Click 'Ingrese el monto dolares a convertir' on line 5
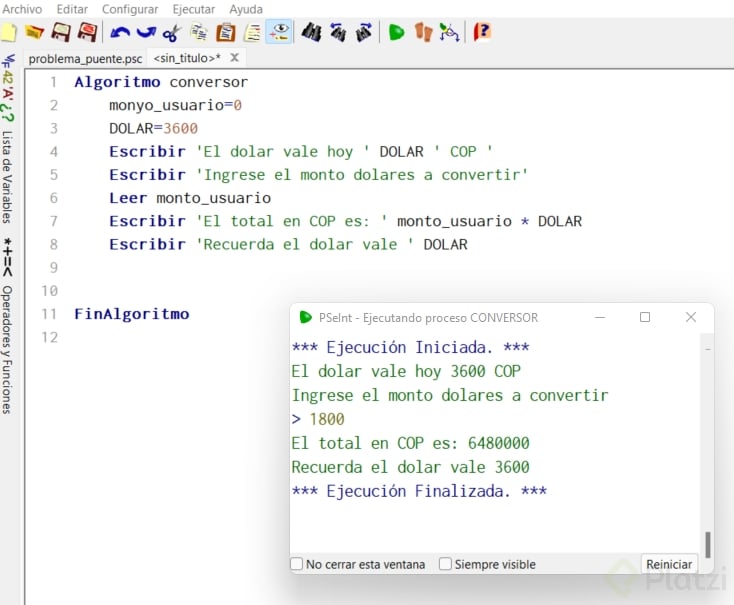Image resolution: width=734 pixels, height=605 pixels. click(x=362, y=175)
